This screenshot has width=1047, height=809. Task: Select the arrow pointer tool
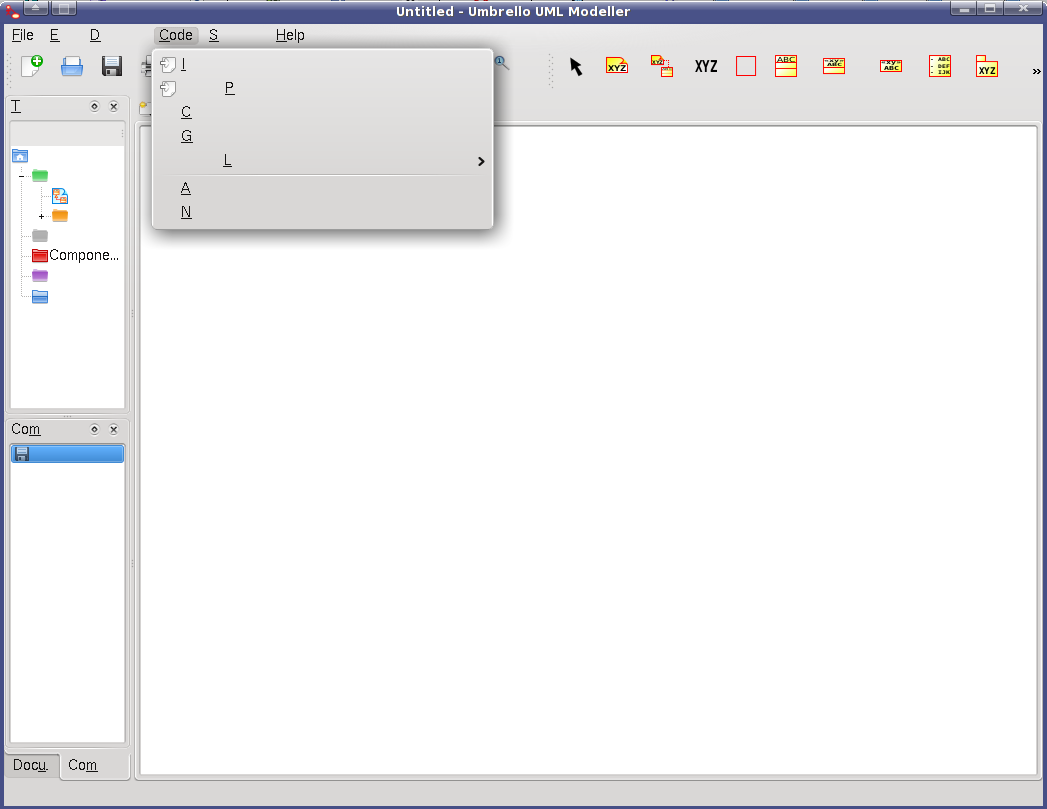point(576,67)
